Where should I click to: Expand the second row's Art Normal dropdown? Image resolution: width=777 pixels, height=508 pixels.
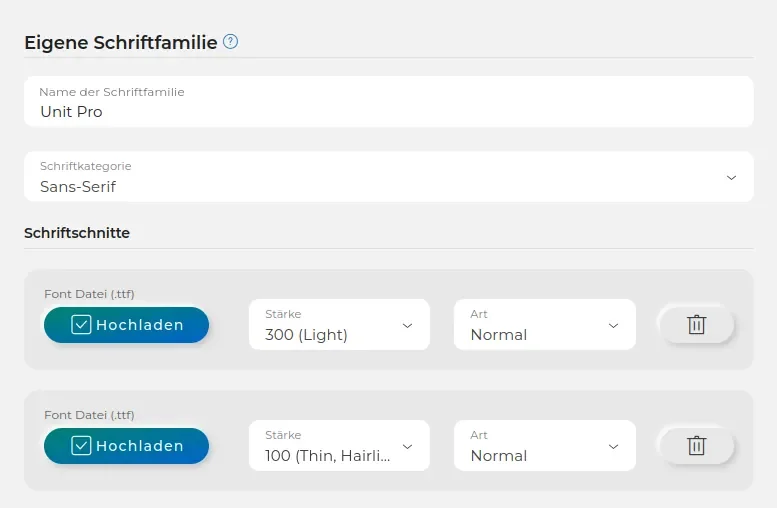(x=545, y=446)
